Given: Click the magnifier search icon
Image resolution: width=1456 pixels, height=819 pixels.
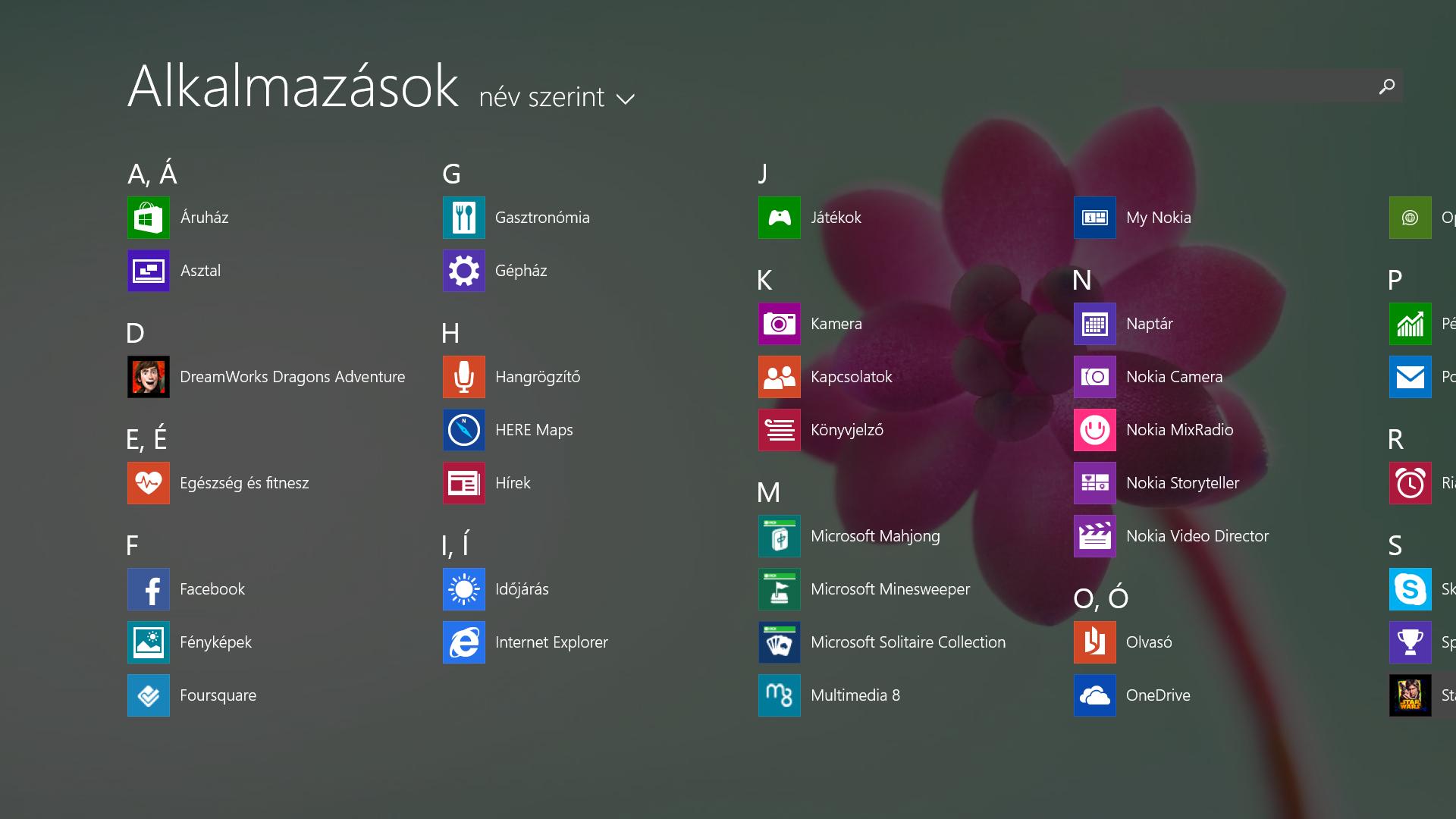Looking at the screenshot, I should pyautogui.click(x=1387, y=86).
